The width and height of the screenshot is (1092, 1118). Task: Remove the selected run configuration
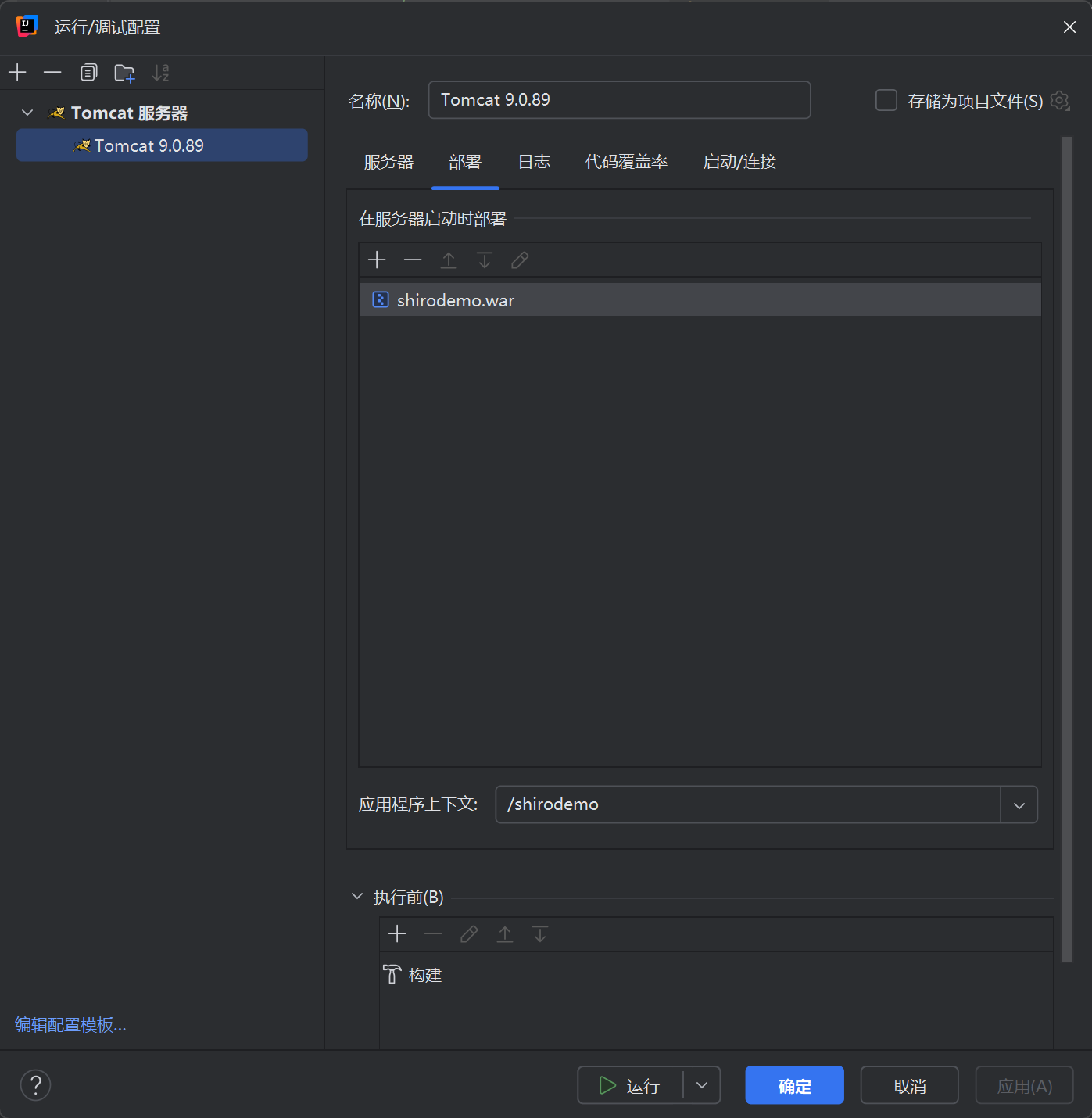pos(52,73)
